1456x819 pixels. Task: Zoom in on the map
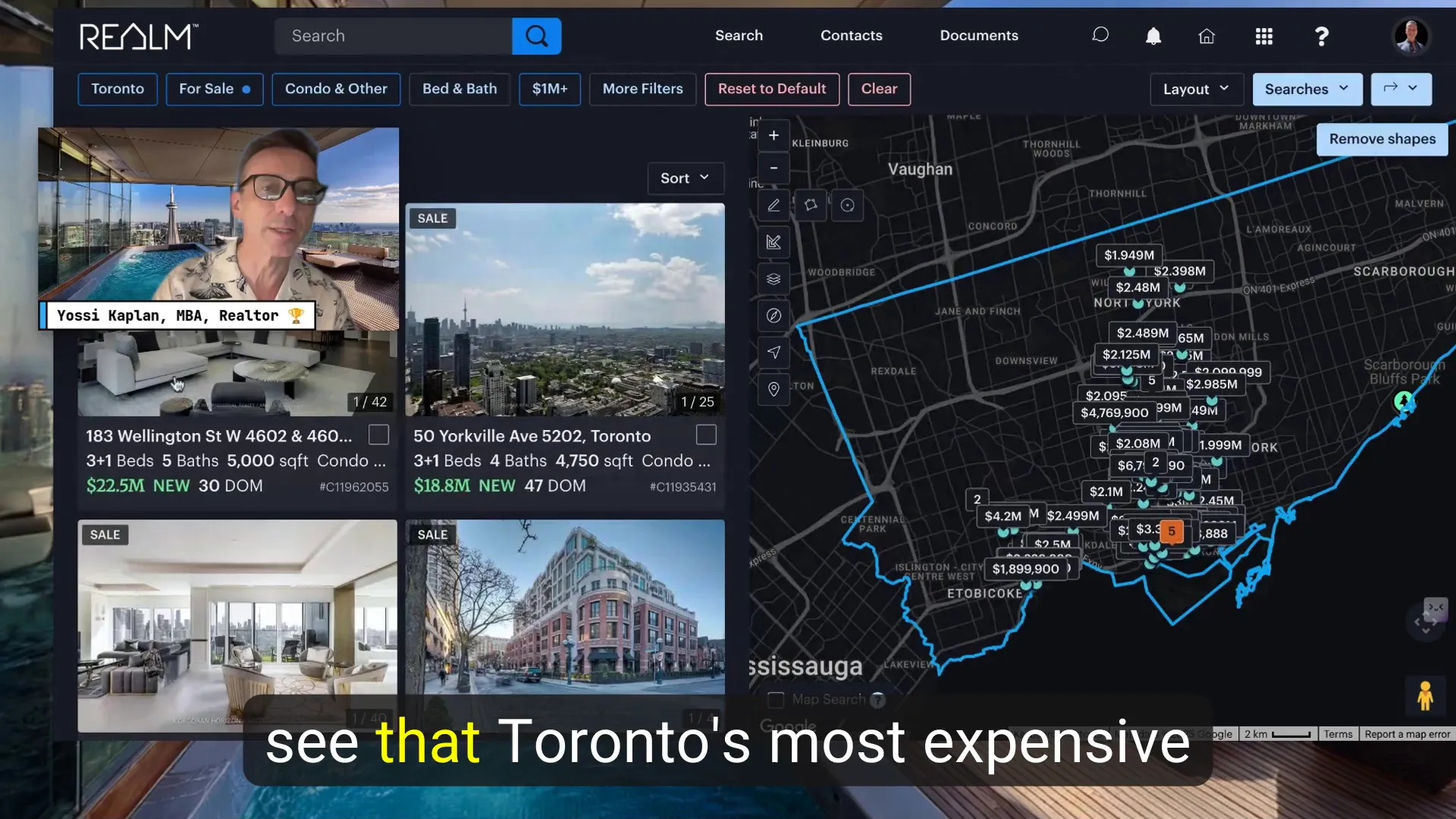coord(773,135)
